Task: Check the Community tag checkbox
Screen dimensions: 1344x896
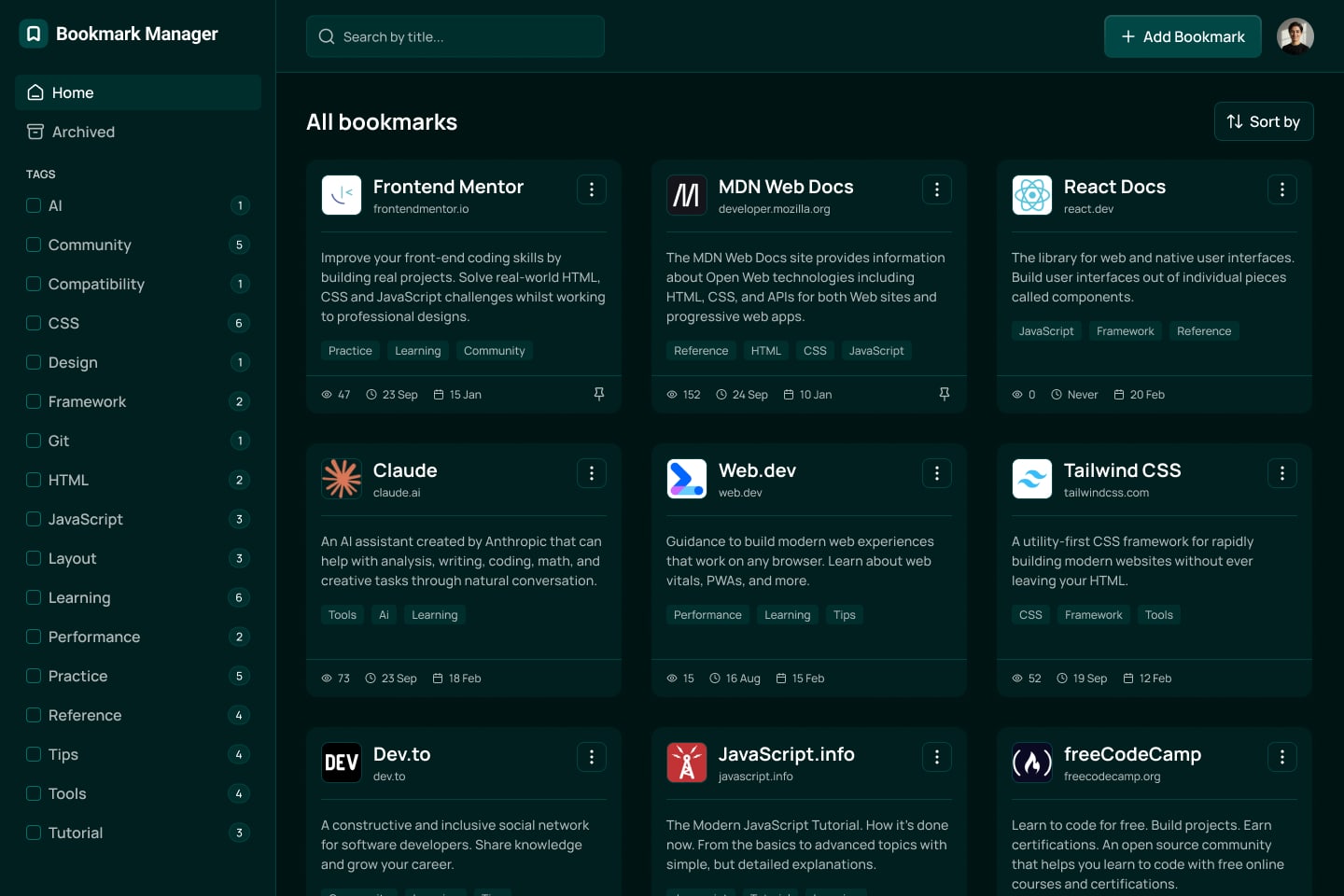Action: pyautogui.click(x=34, y=245)
